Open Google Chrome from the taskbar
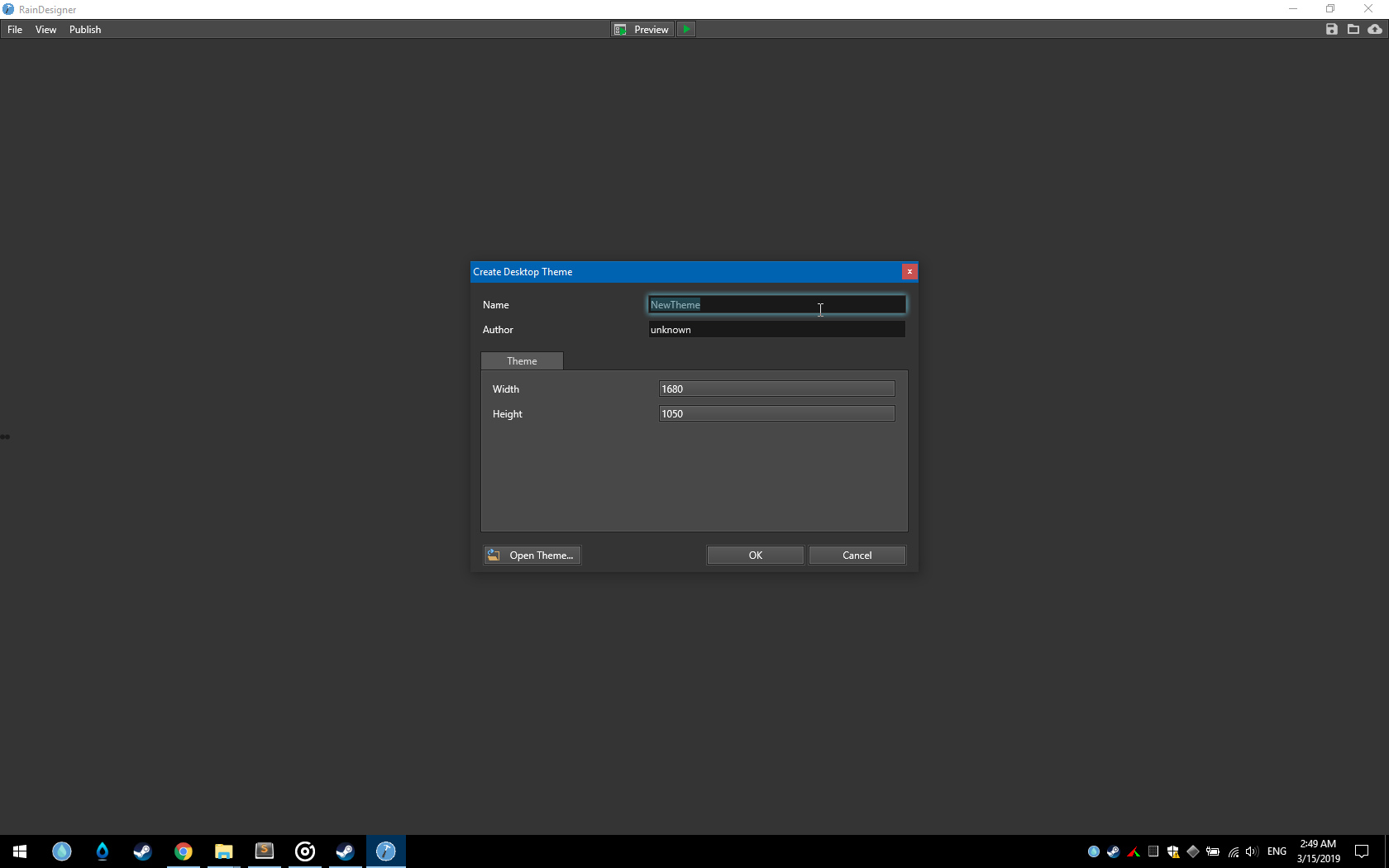The height and width of the screenshot is (868, 1389). [x=184, y=851]
